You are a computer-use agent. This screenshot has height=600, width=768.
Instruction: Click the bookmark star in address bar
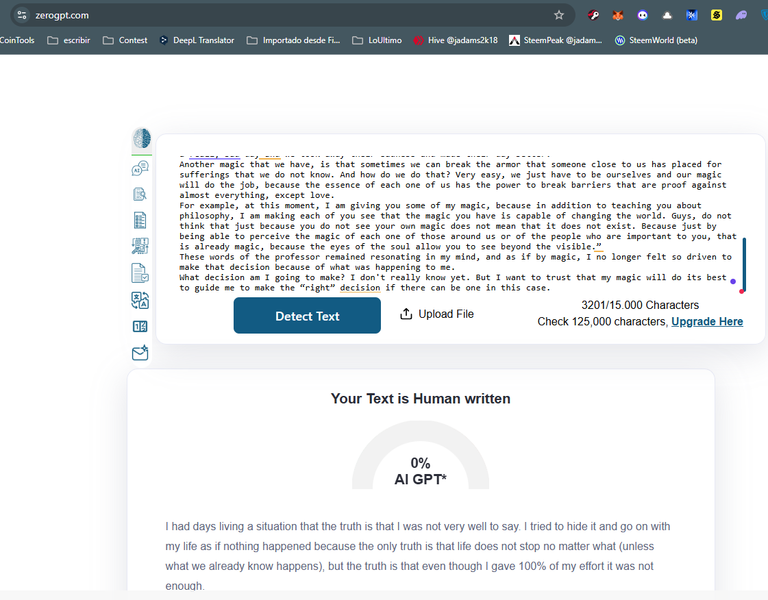[x=559, y=15]
